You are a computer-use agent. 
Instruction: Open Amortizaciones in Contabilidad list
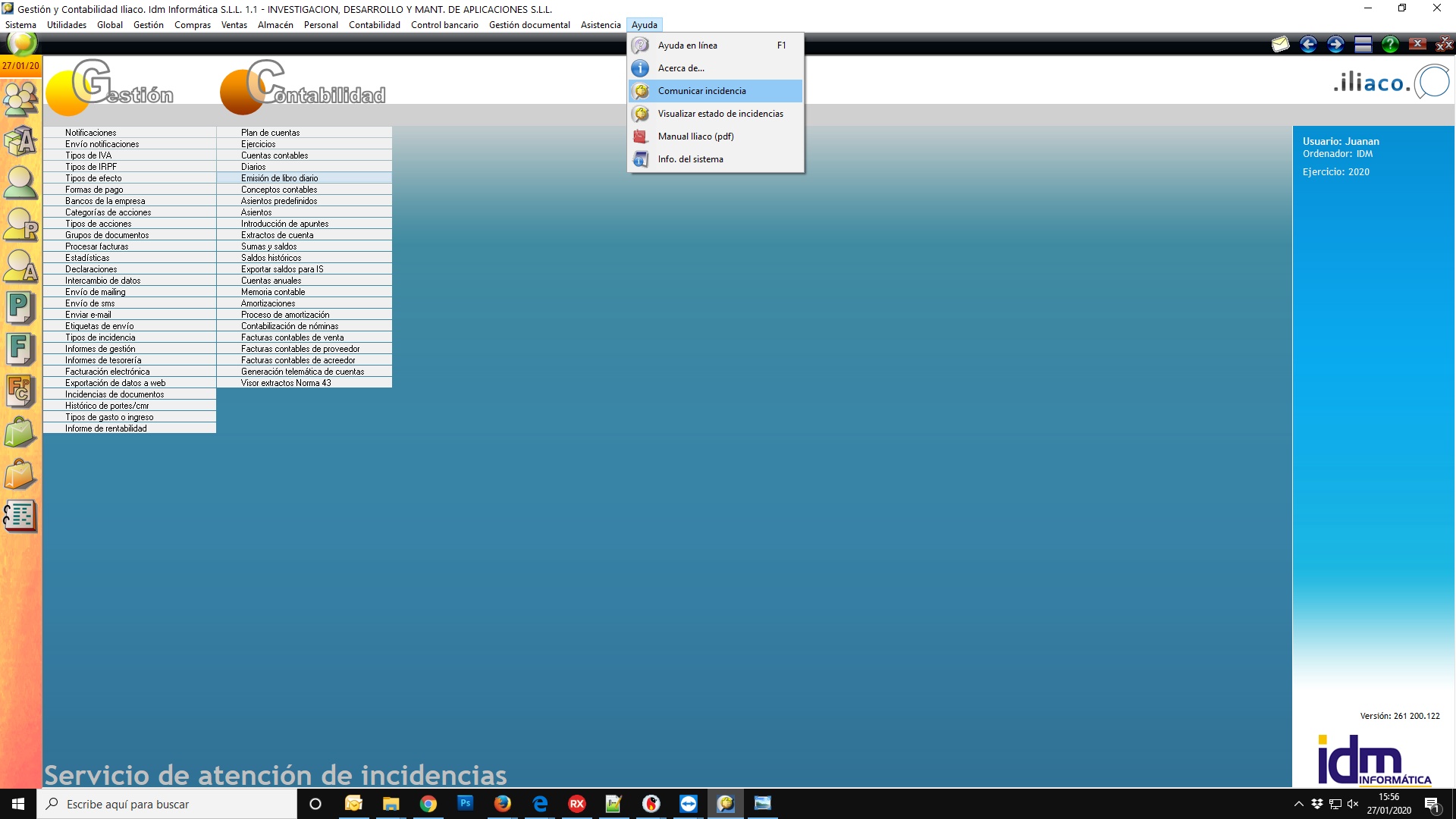304,303
